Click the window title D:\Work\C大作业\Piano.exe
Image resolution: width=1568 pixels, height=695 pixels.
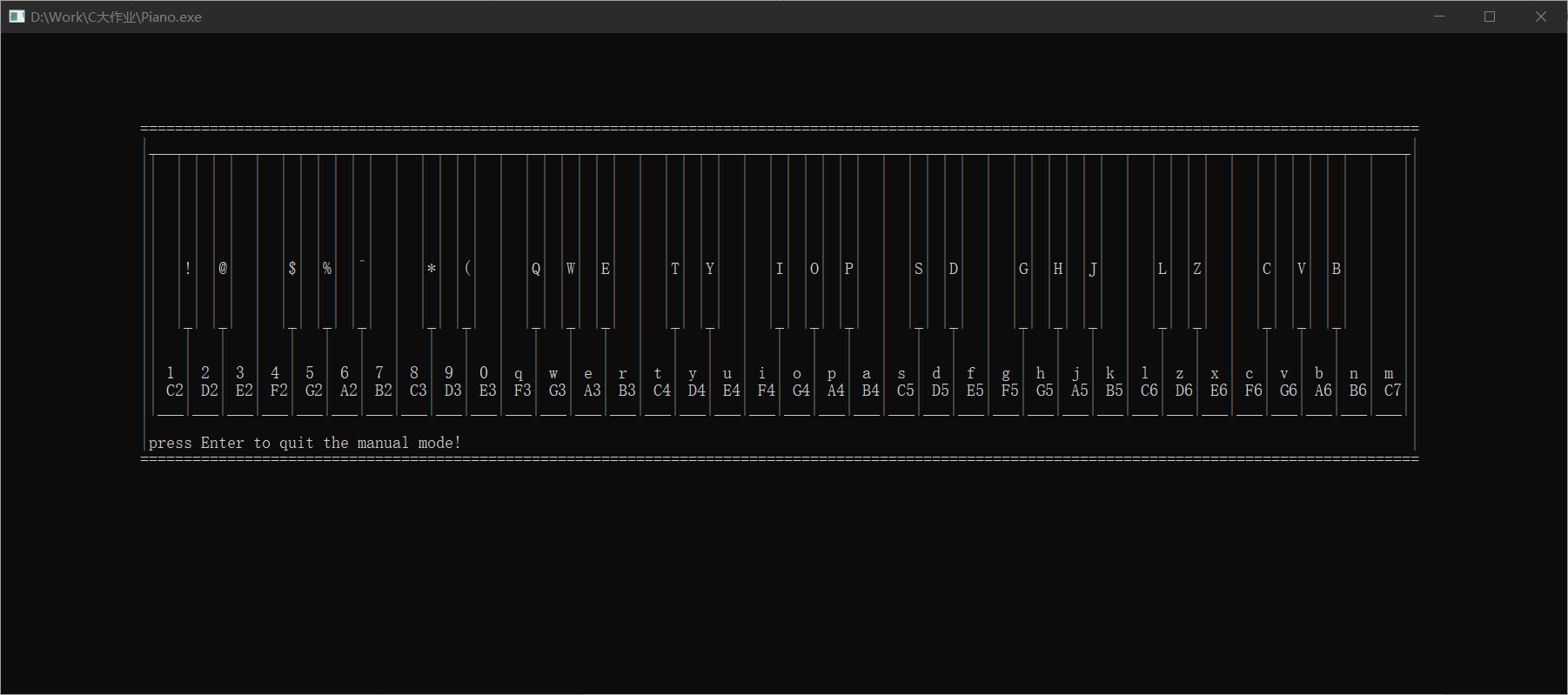117,17
